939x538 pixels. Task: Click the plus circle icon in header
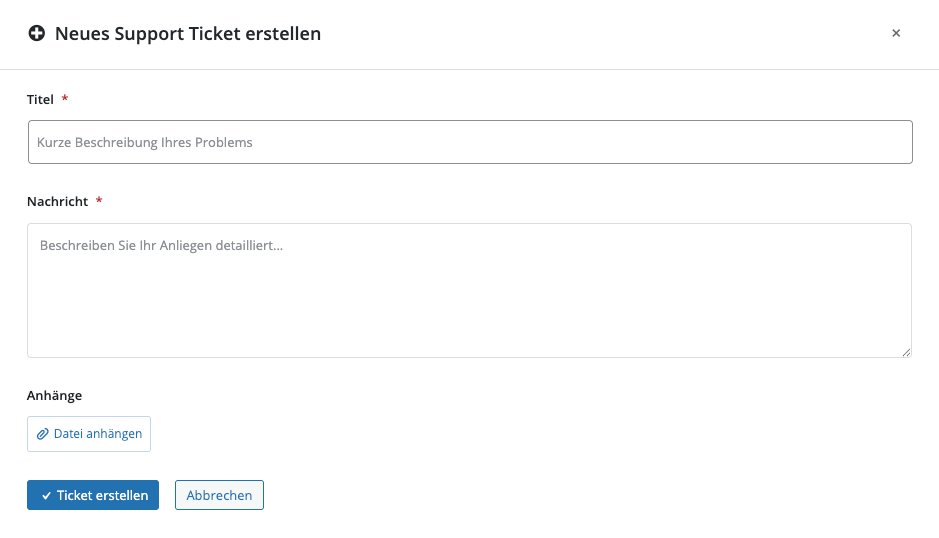37,34
